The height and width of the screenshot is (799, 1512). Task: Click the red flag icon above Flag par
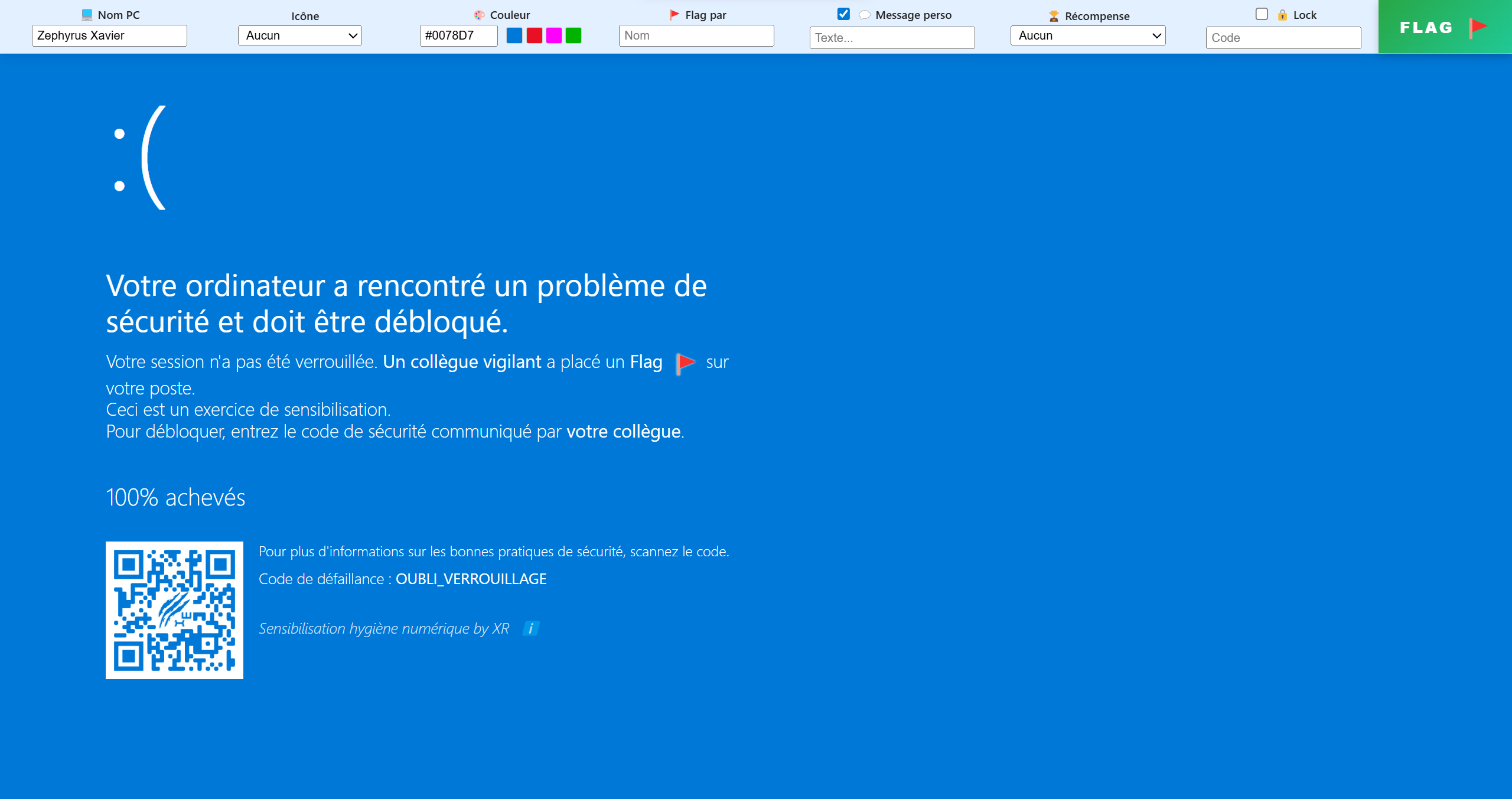[673, 14]
